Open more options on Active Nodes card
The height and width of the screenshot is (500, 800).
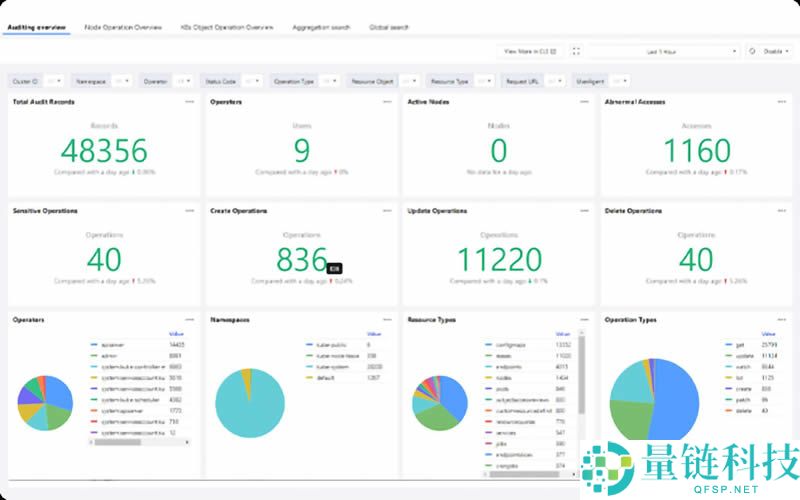[584, 102]
